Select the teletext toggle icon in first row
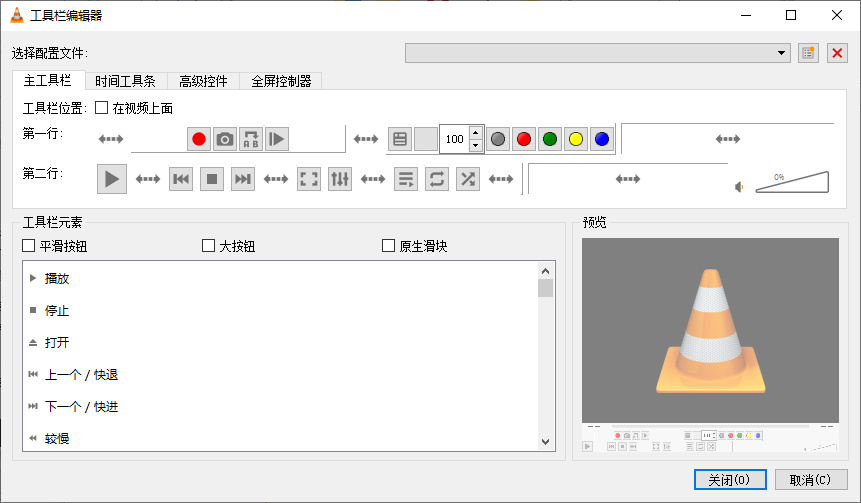This screenshot has height=503, width=861. (400, 139)
